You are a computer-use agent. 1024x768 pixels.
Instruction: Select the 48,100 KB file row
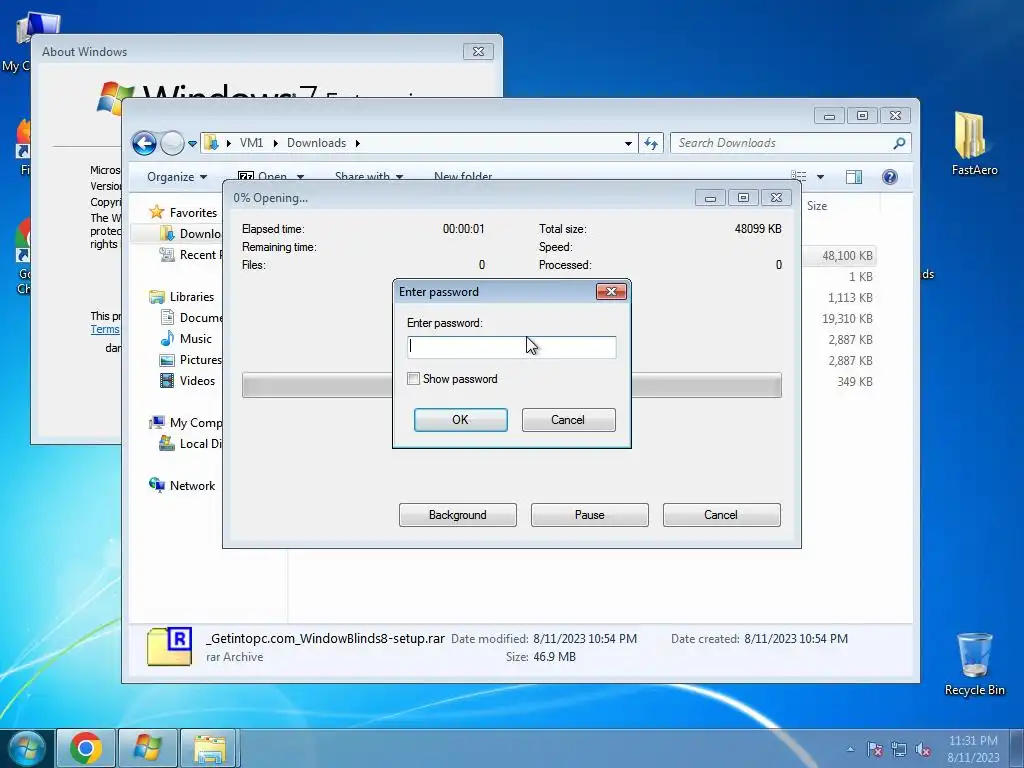[x=841, y=255]
